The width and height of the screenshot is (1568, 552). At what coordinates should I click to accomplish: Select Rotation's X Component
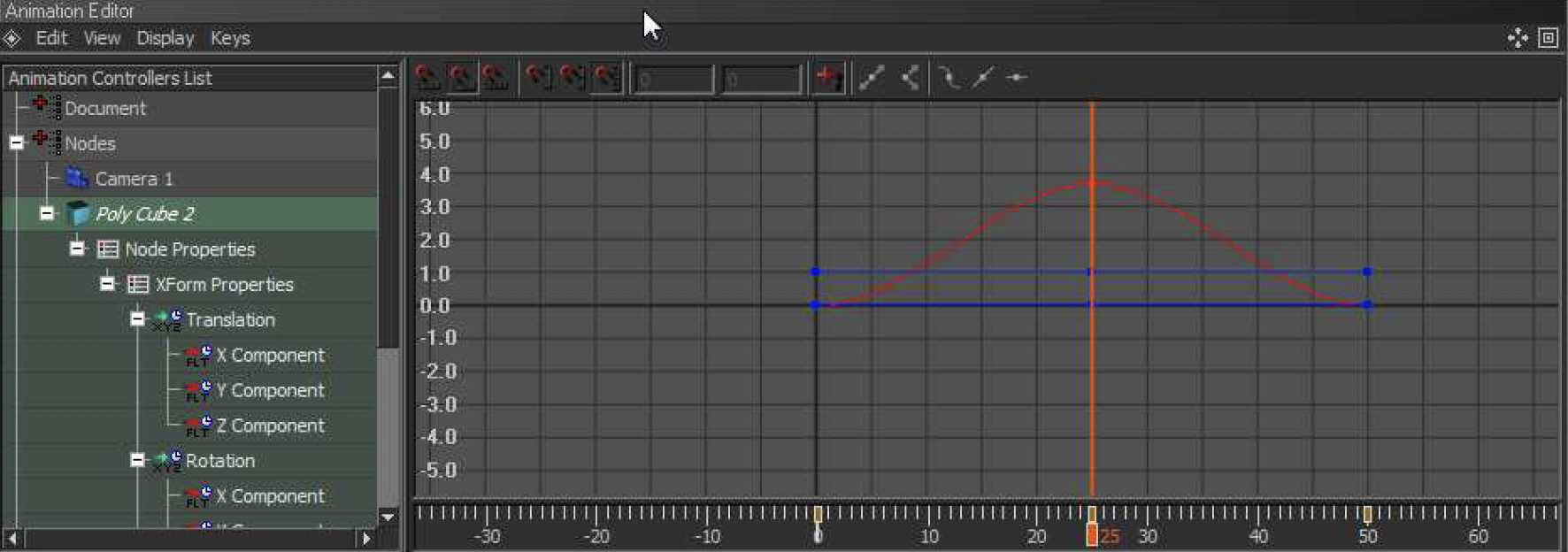click(x=190, y=496)
